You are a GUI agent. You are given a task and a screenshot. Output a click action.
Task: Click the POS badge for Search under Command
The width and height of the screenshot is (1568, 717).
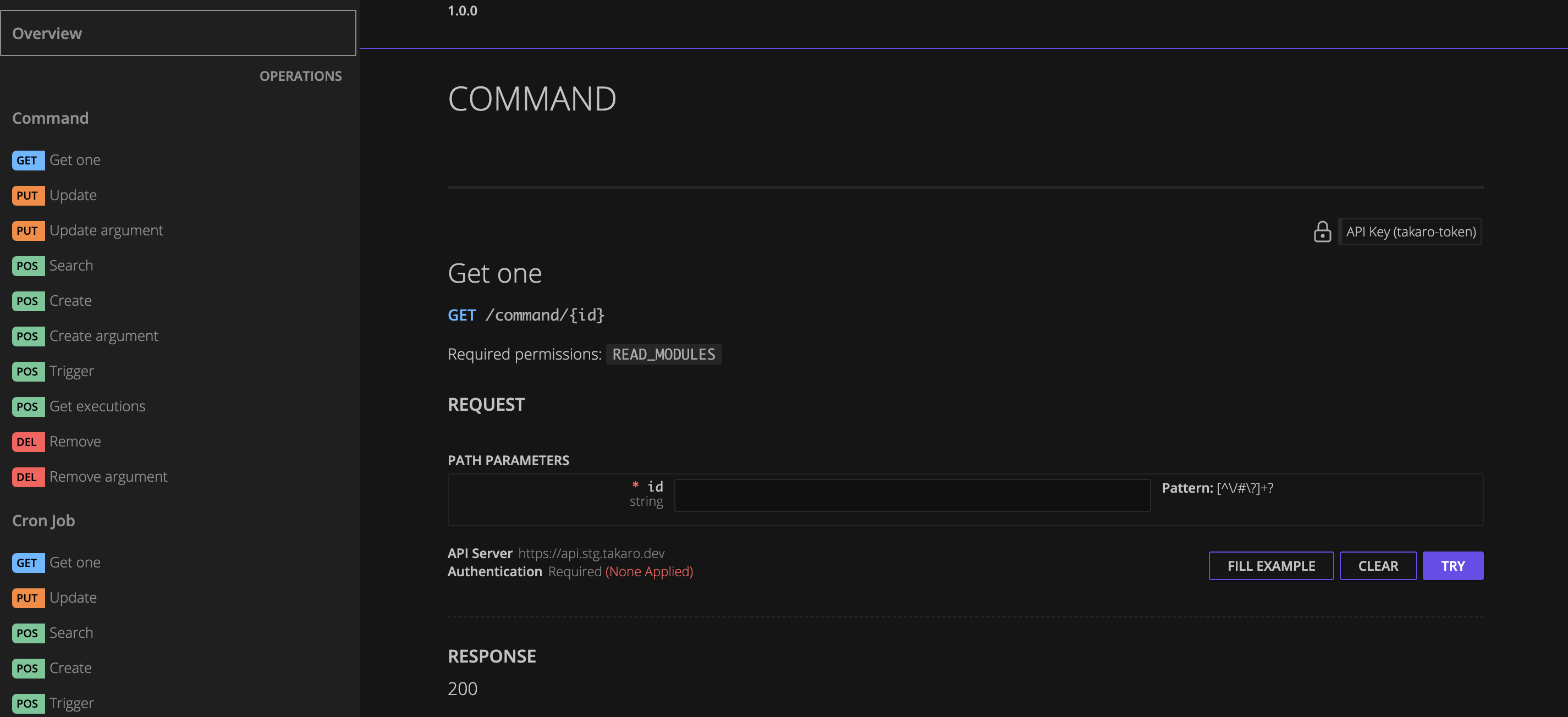pyautogui.click(x=27, y=266)
